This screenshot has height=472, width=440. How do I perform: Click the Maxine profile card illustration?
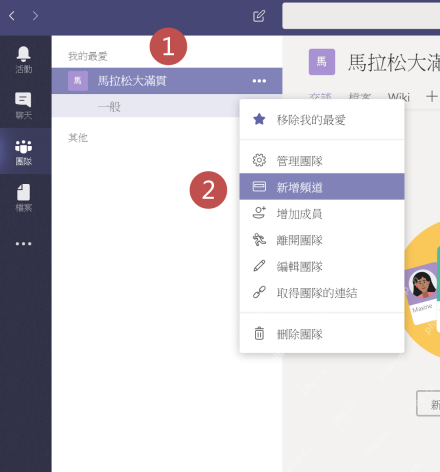coord(421,293)
